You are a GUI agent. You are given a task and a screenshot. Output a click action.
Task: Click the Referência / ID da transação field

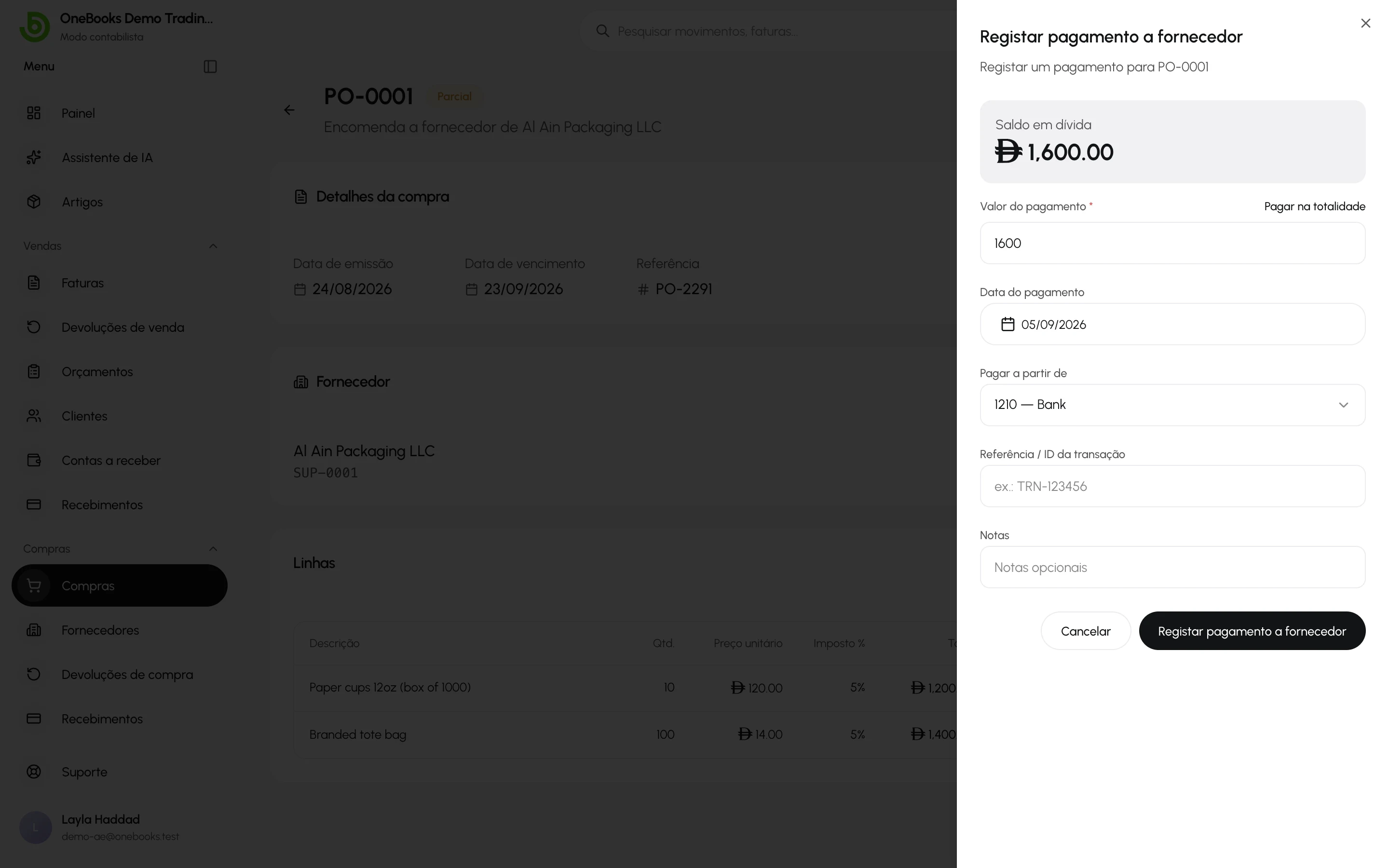click(x=1172, y=486)
